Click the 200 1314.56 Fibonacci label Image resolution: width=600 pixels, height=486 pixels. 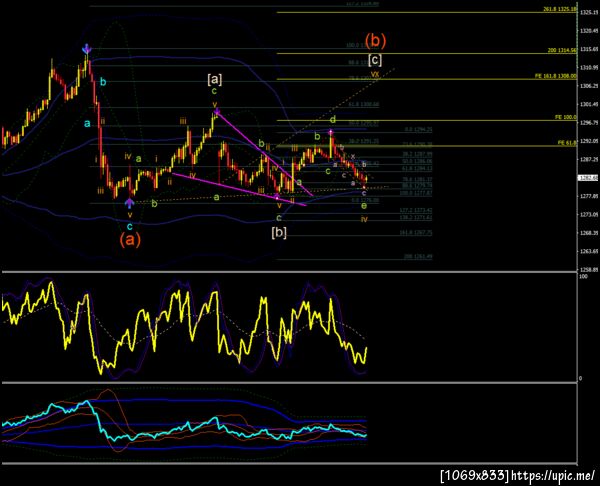tap(562, 50)
